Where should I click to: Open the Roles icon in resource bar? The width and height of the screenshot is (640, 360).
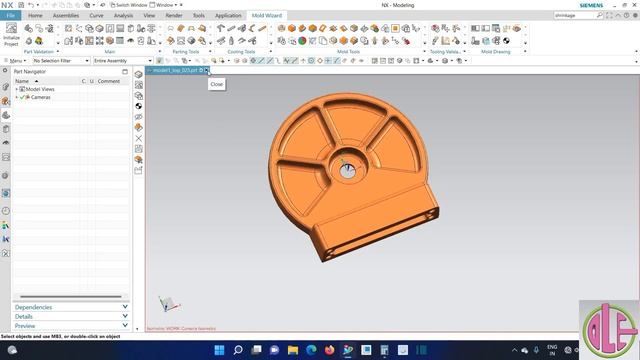6,225
